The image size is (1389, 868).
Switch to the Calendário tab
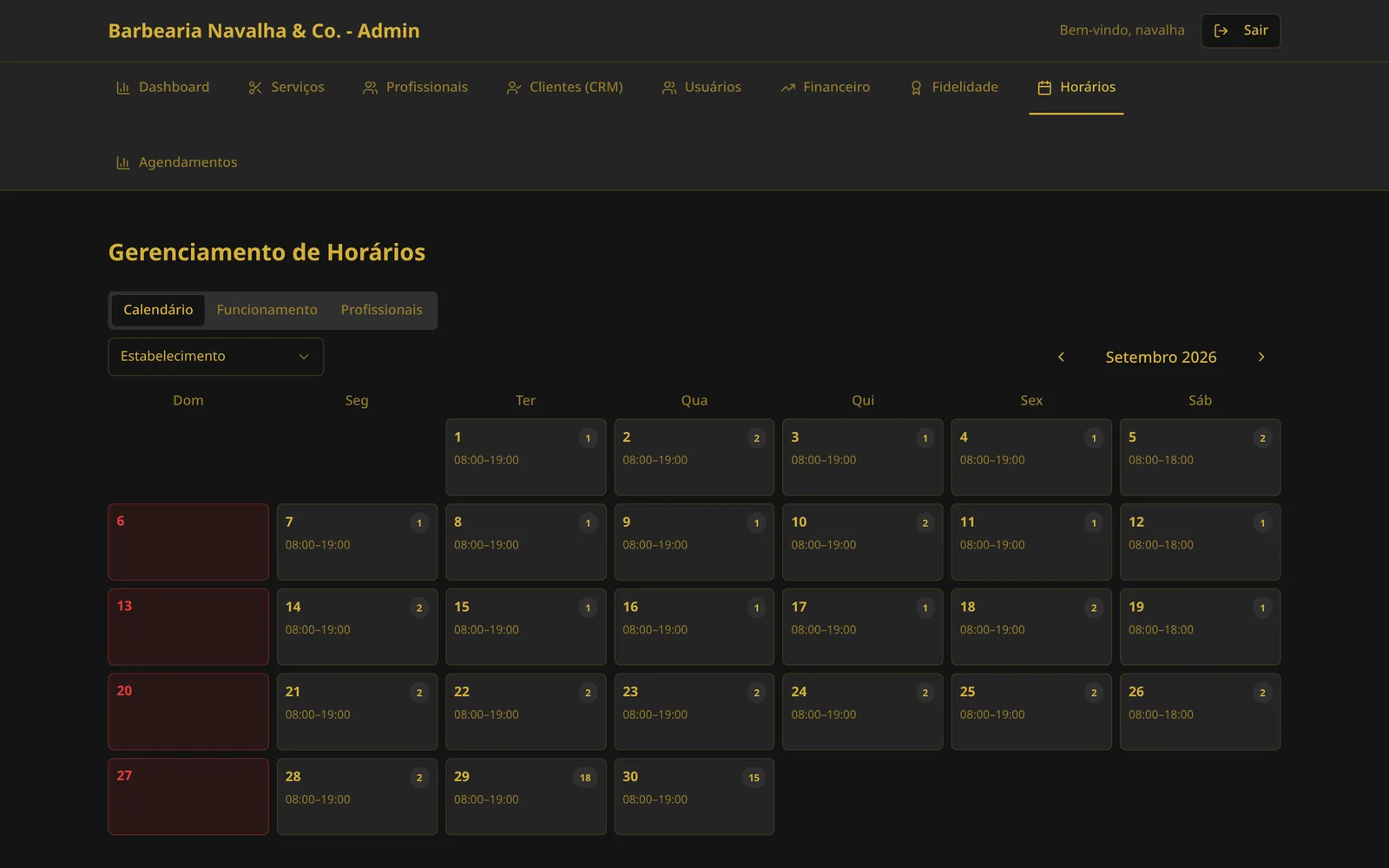click(158, 310)
